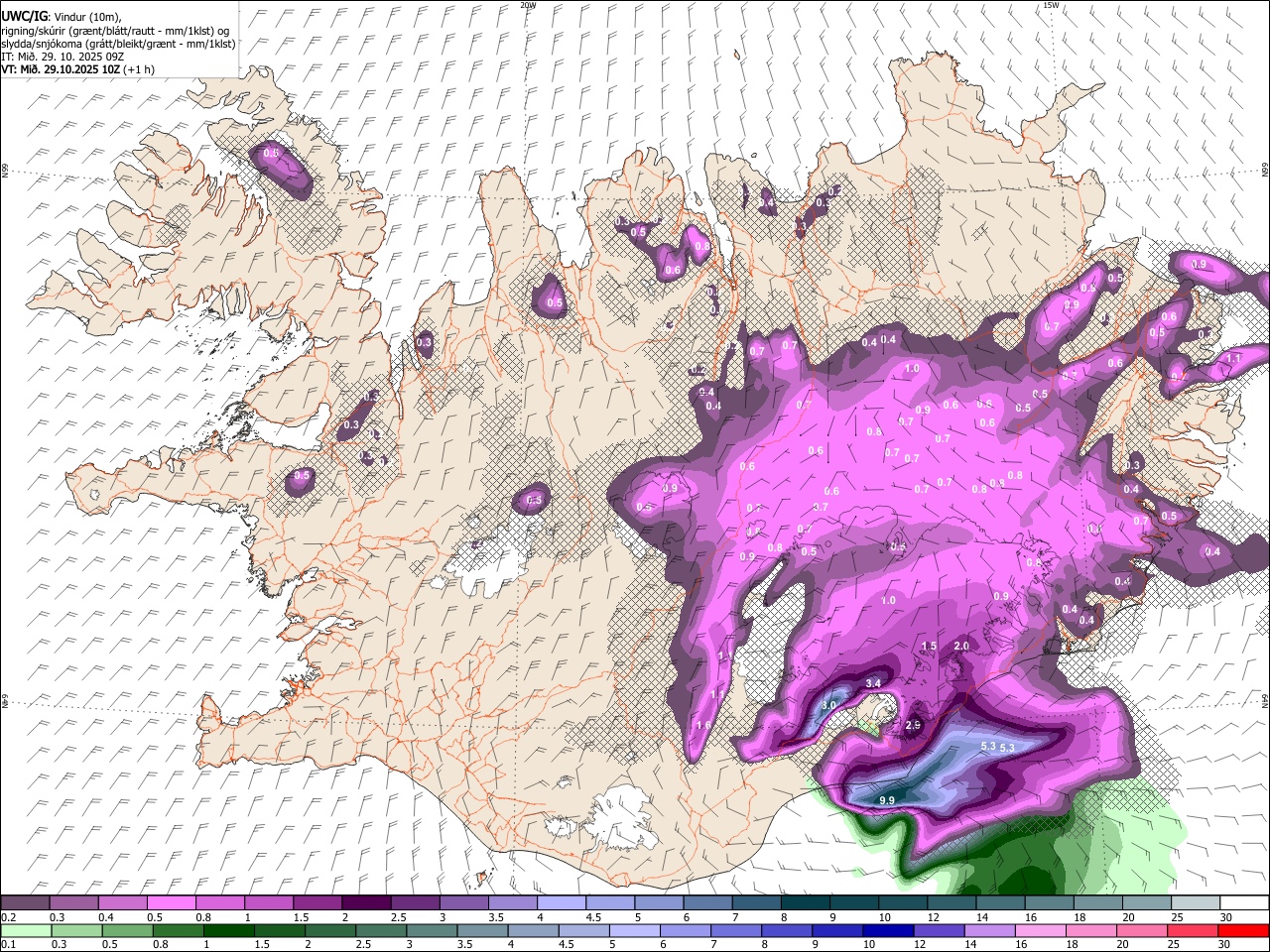Click the 'UWC/IG: Vindur (10m)' title text
Image resolution: width=1270 pixels, height=952 pixels.
coord(62,16)
